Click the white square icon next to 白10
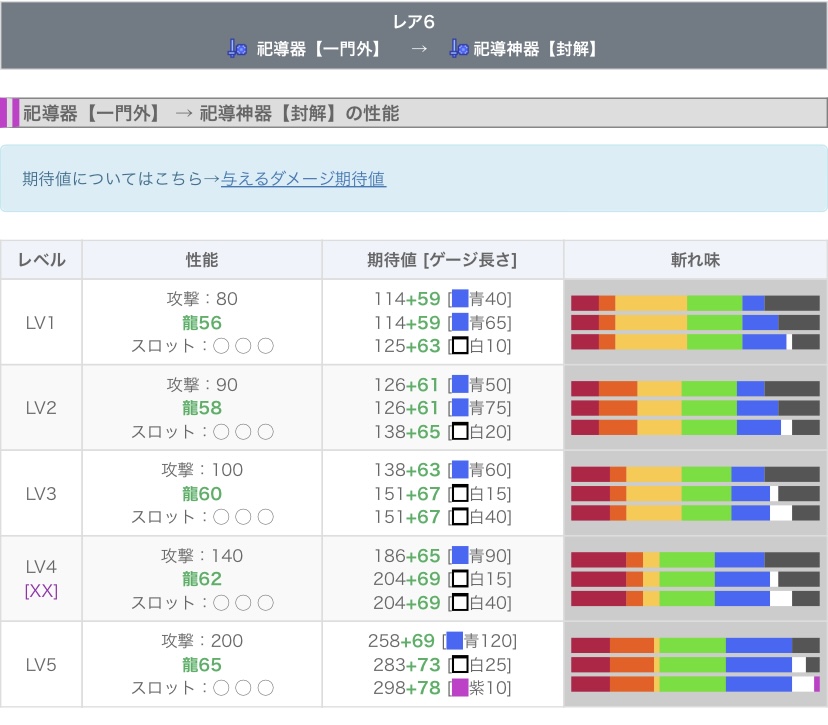Viewport: 828px width, 725px height. pyautogui.click(x=460, y=346)
